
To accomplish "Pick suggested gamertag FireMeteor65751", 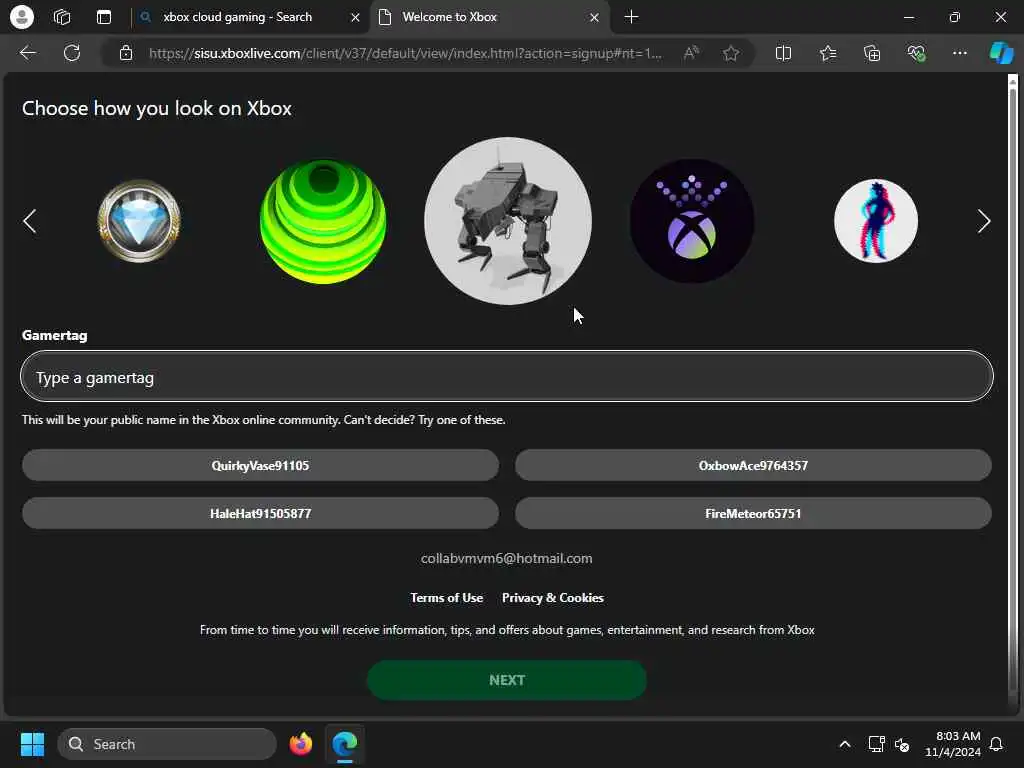I will point(753,513).
